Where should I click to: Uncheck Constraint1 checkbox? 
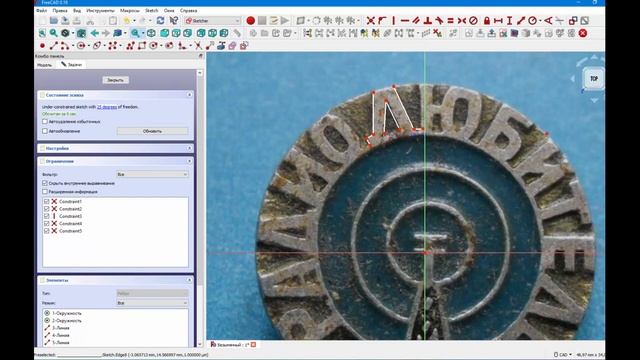pyautogui.click(x=47, y=202)
